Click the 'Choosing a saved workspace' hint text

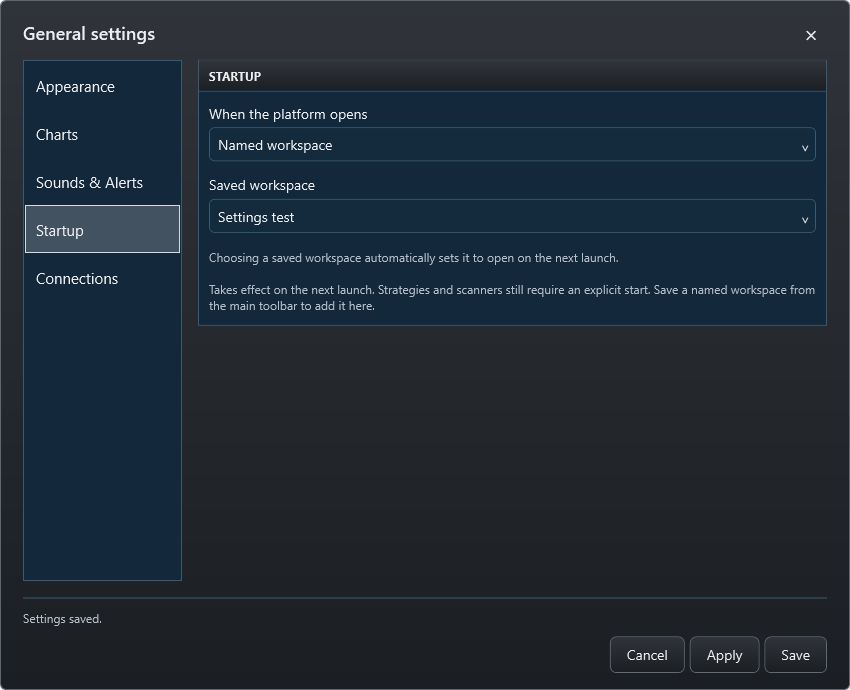pyautogui.click(x=414, y=258)
